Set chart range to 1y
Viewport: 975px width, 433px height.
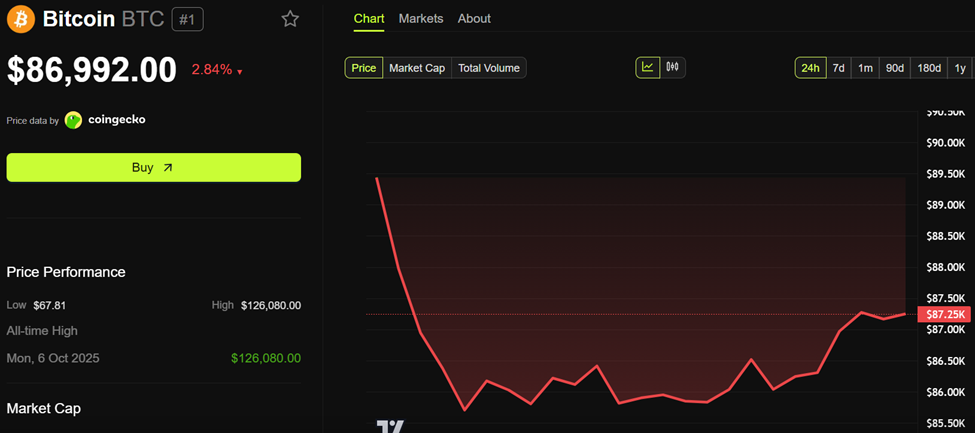[960, 68]
